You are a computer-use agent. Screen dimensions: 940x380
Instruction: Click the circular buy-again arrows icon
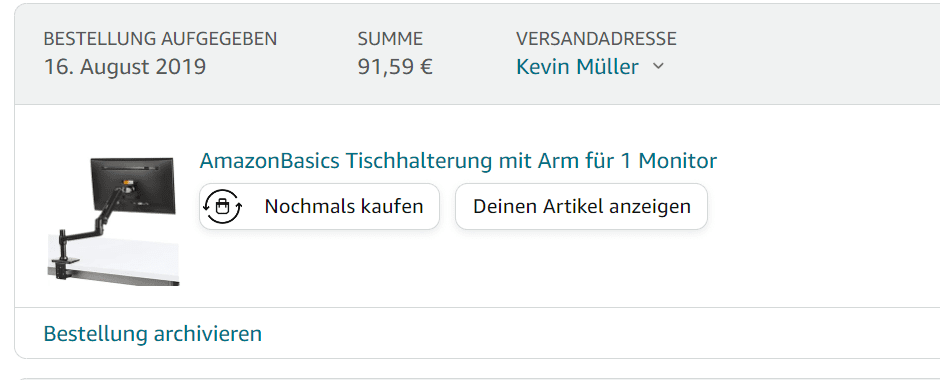point(222,206)
